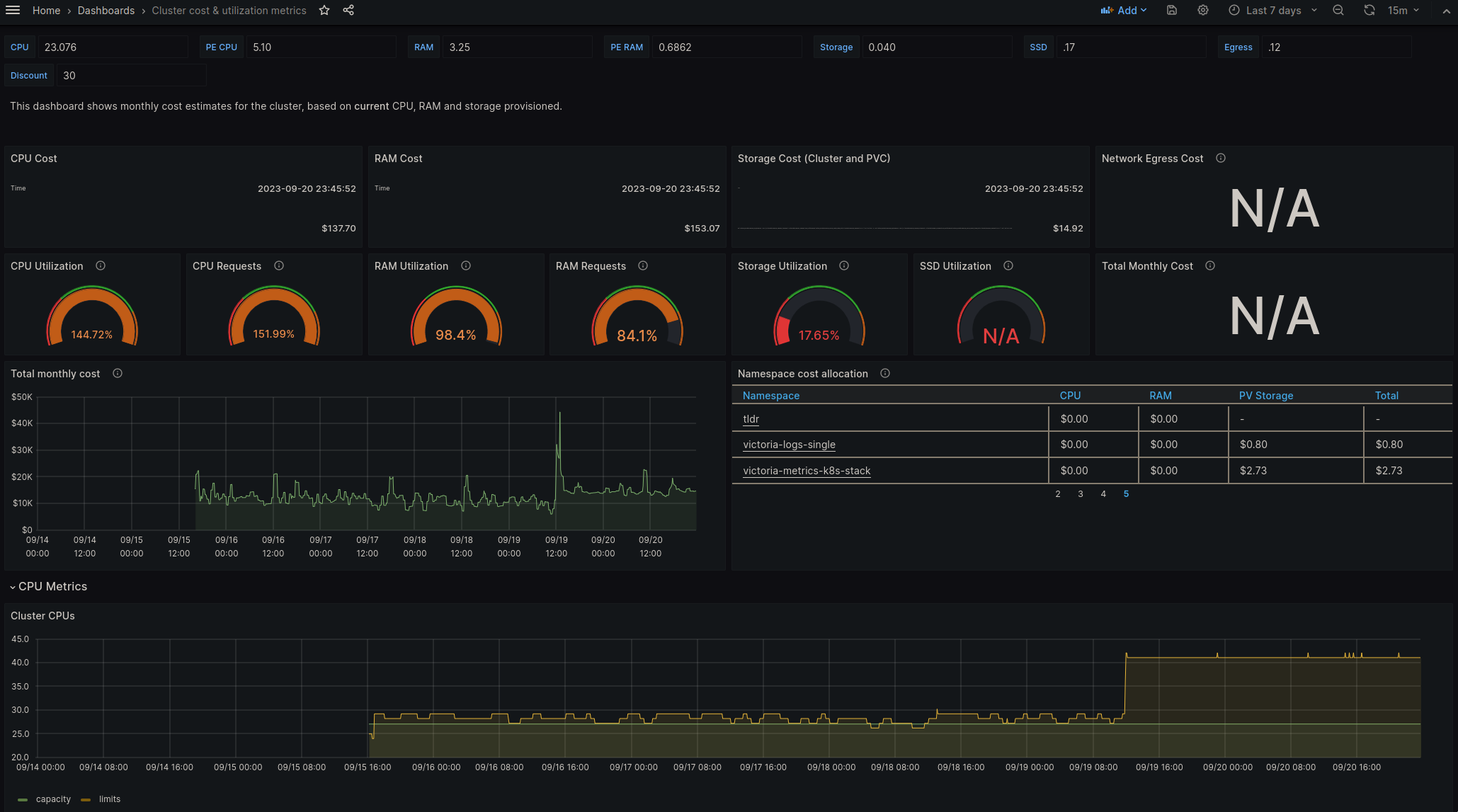Save the dashboard
The width and height of the screenshot is (1458, 812).
[x=1171, y=10]
